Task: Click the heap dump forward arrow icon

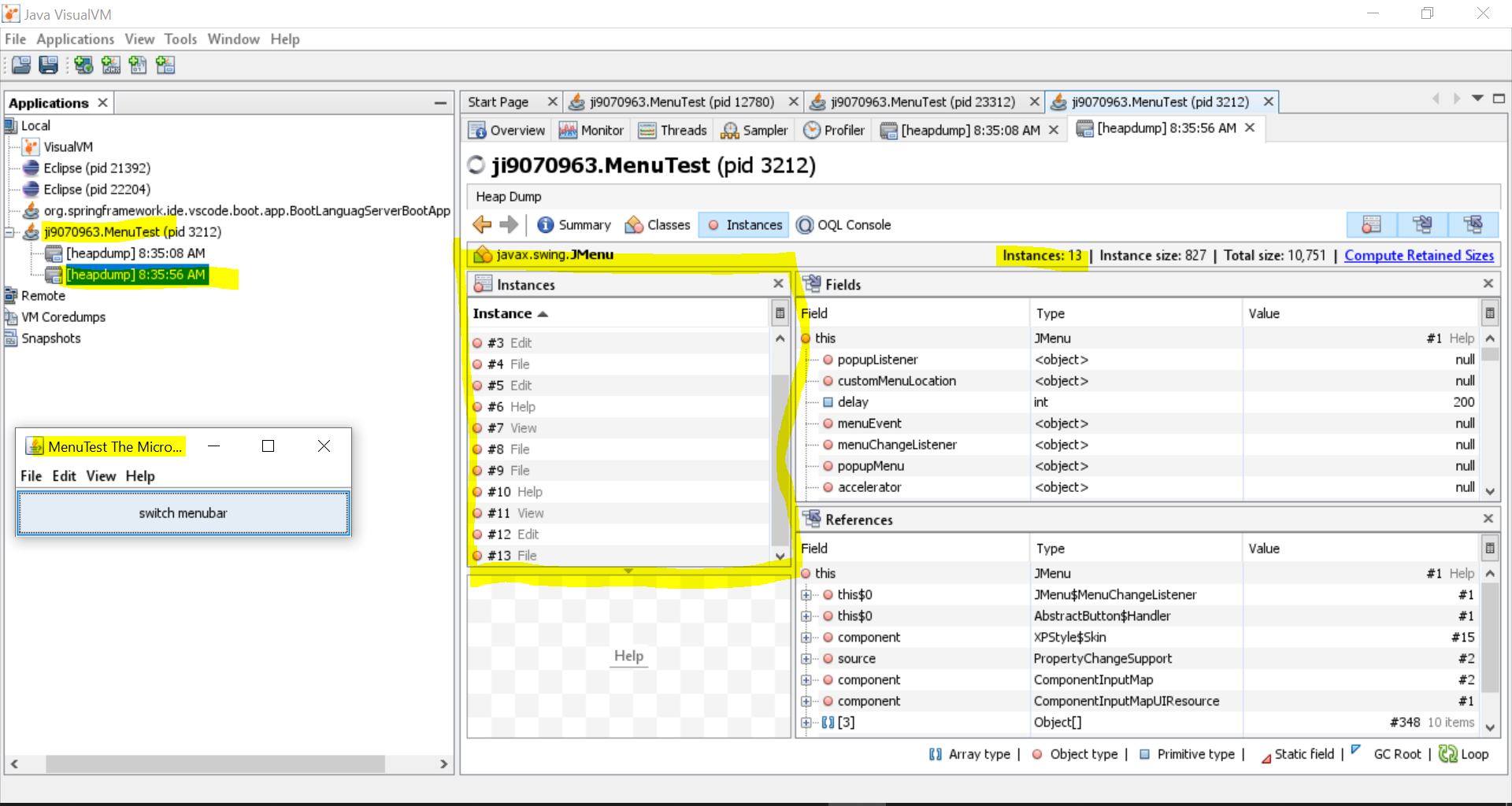Action: pyautogui.click(x=509, y=225)
